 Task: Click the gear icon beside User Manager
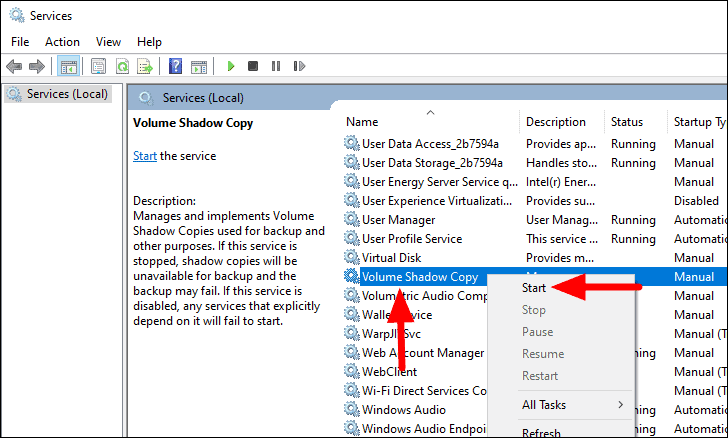(351, 220)
